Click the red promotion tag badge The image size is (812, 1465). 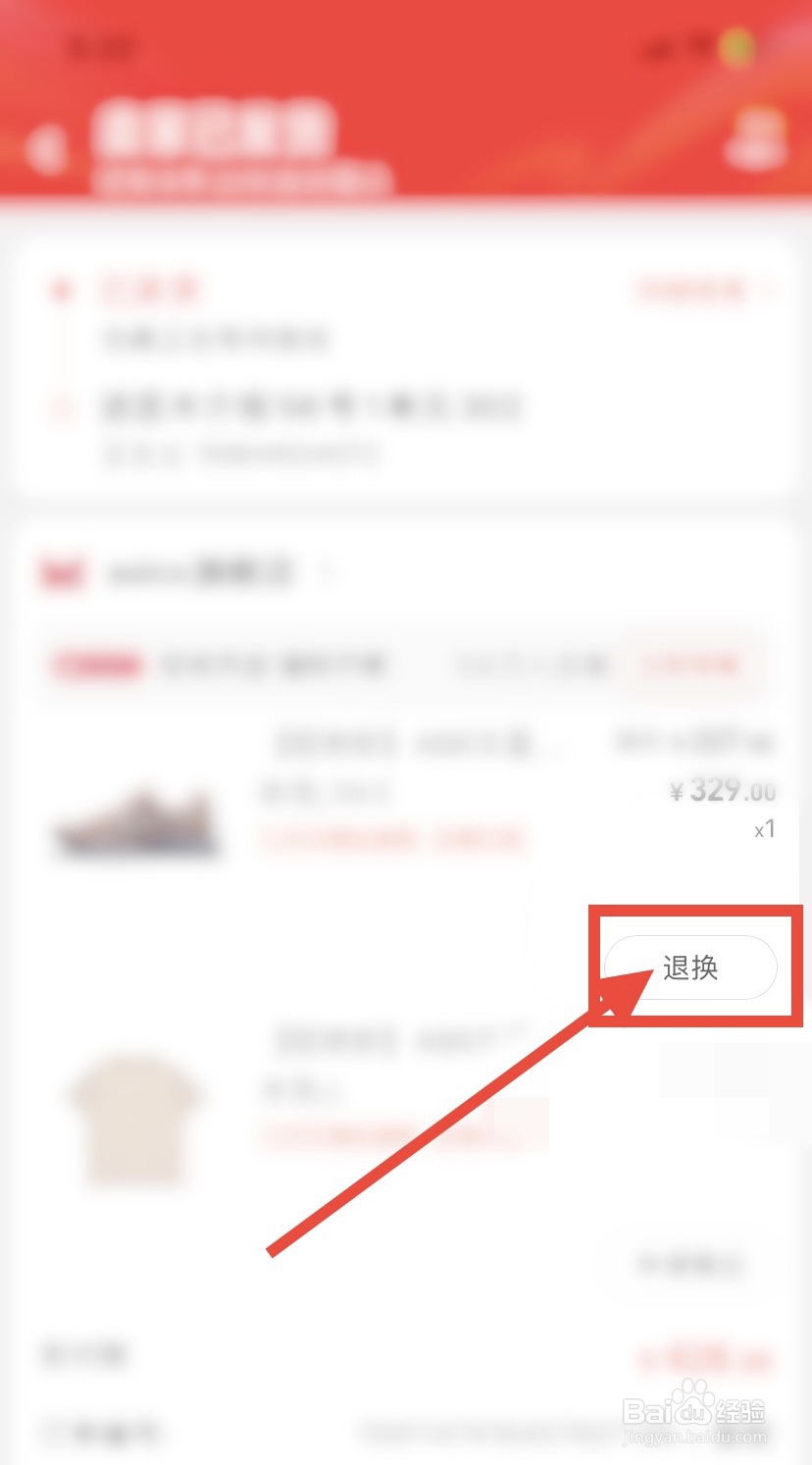tap(98, 666)
